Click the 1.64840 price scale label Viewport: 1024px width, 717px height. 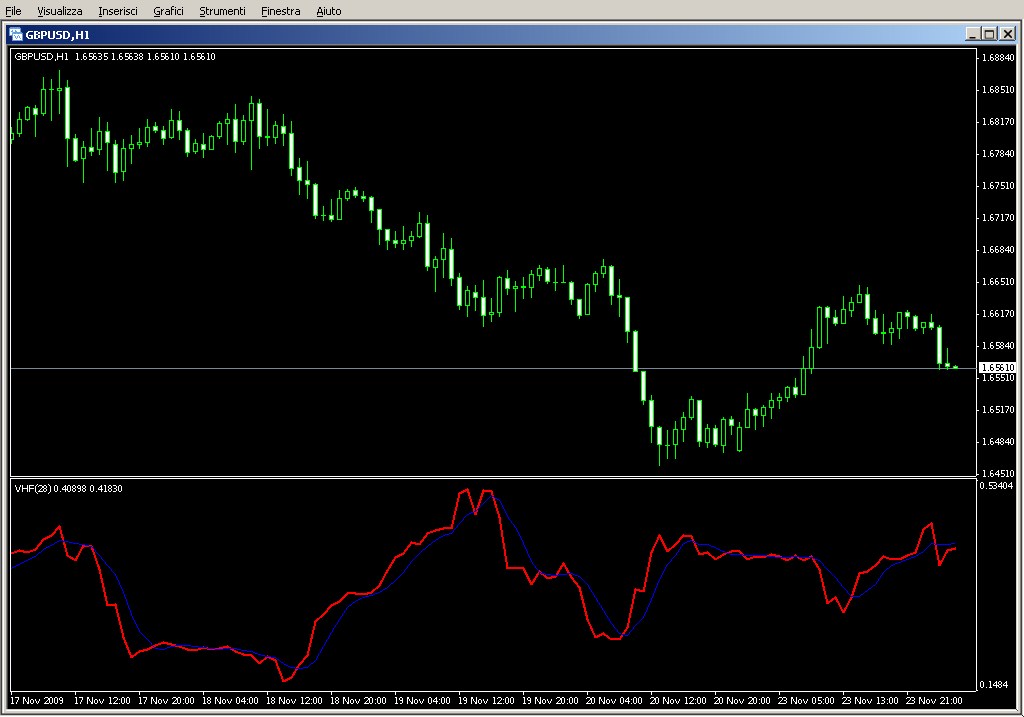(x=998, y=441)
